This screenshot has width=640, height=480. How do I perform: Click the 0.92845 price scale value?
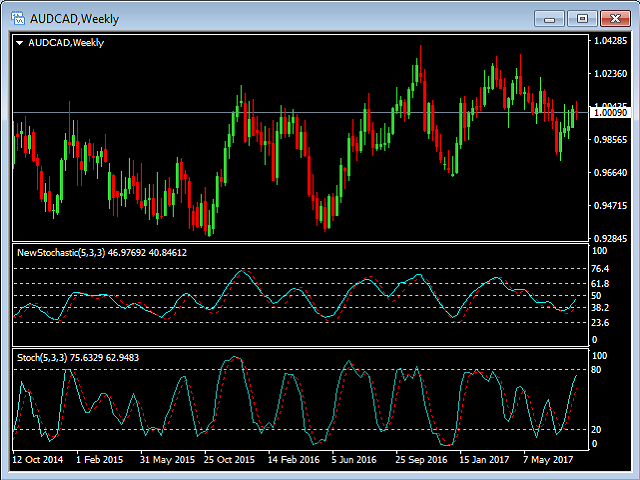(x=609, y=239)
